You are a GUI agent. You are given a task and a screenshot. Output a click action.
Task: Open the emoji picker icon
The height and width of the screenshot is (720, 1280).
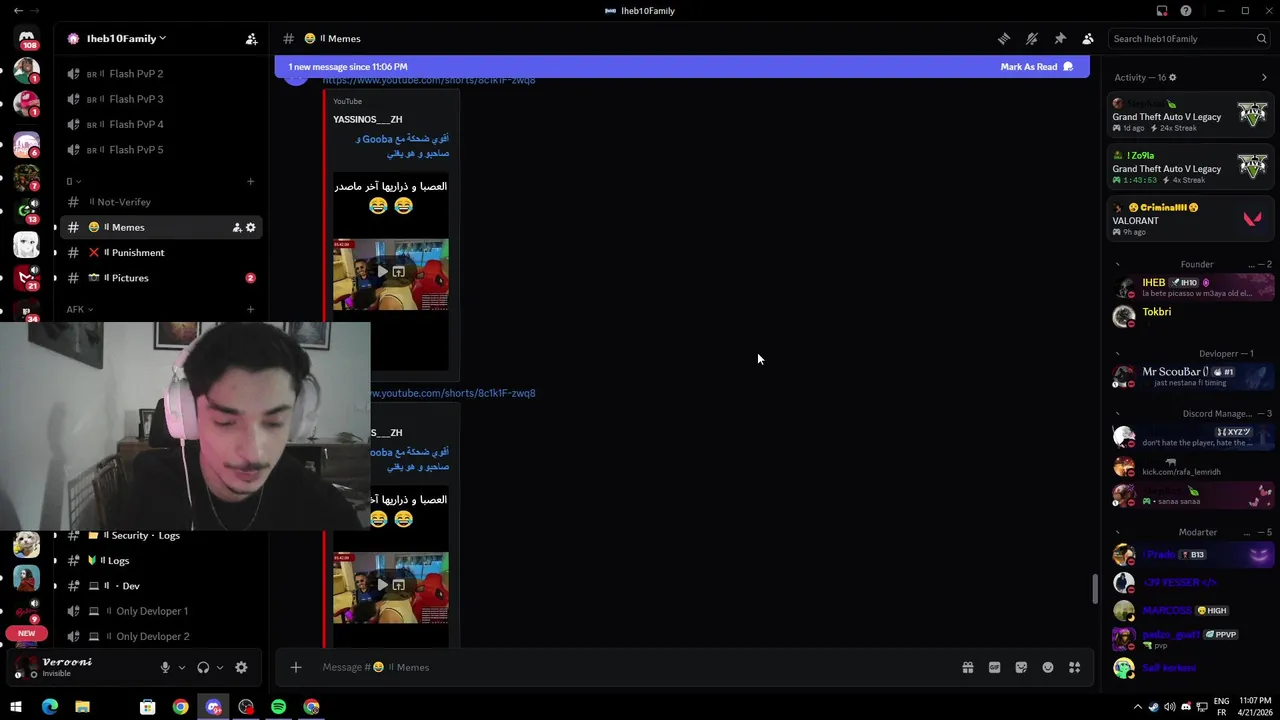coord(1048,668)
